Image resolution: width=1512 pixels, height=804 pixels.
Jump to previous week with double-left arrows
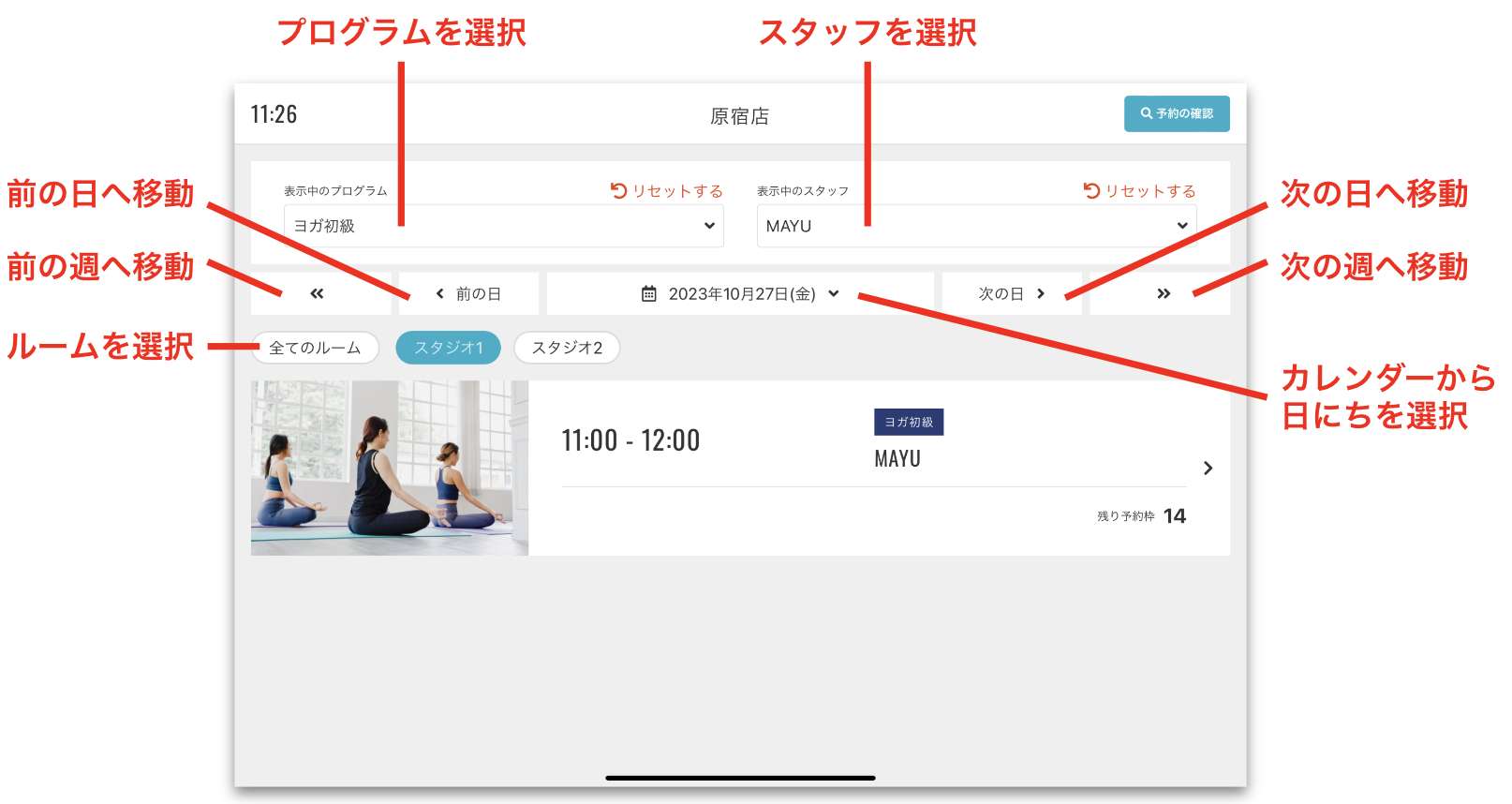317,293
